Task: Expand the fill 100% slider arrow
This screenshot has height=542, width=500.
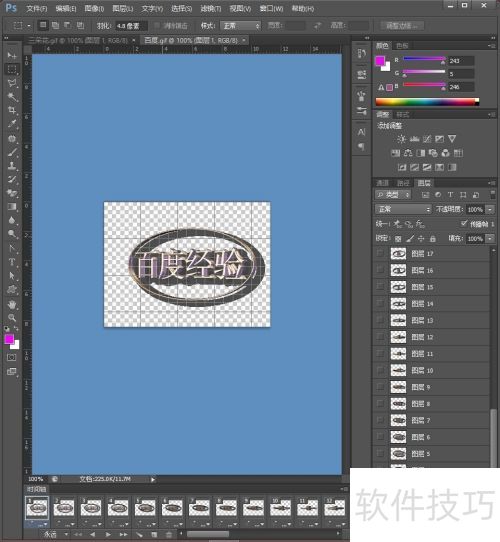Action: pos(490,239)
